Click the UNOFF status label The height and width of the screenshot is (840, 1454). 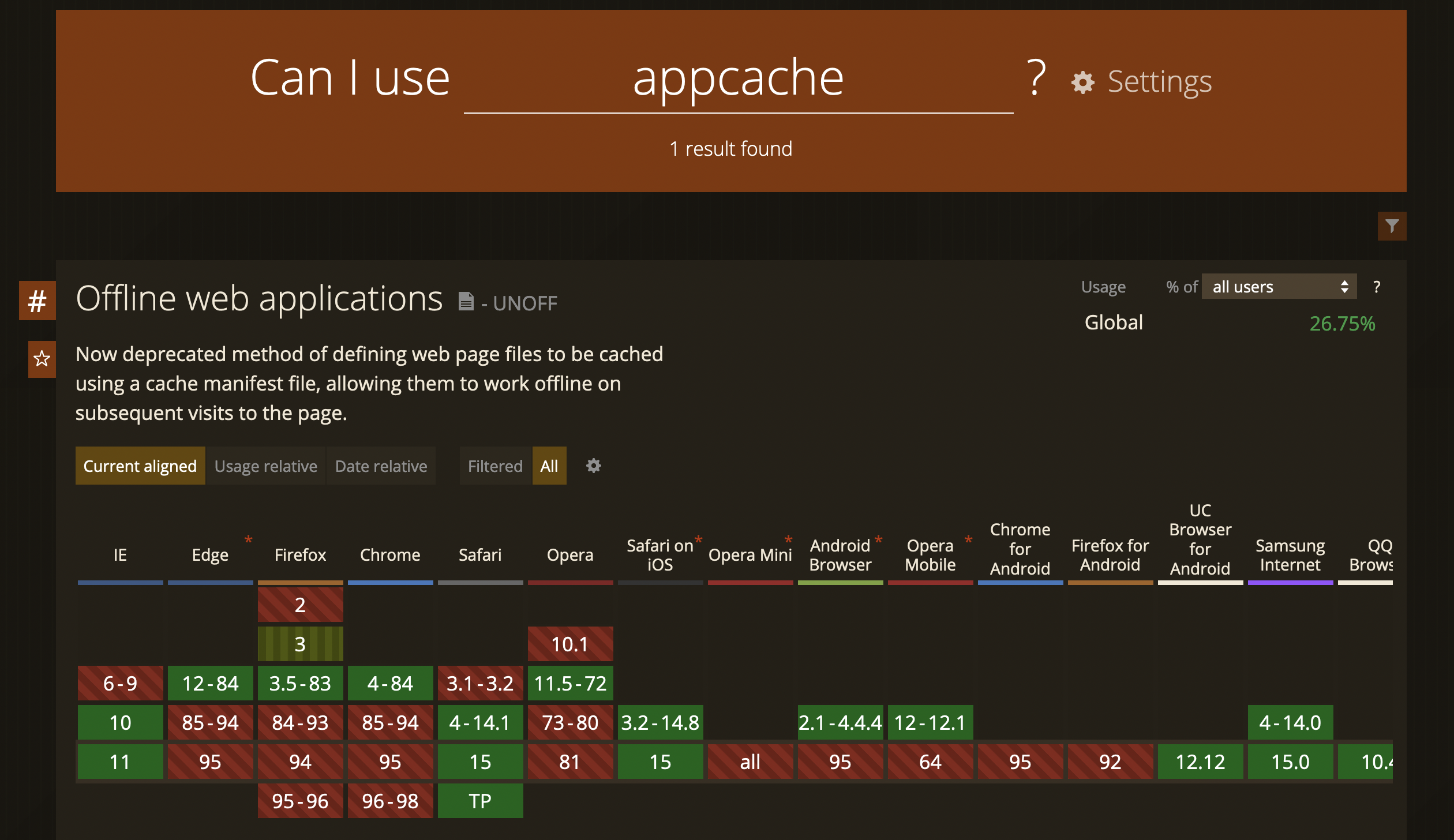tap(525, 303)
